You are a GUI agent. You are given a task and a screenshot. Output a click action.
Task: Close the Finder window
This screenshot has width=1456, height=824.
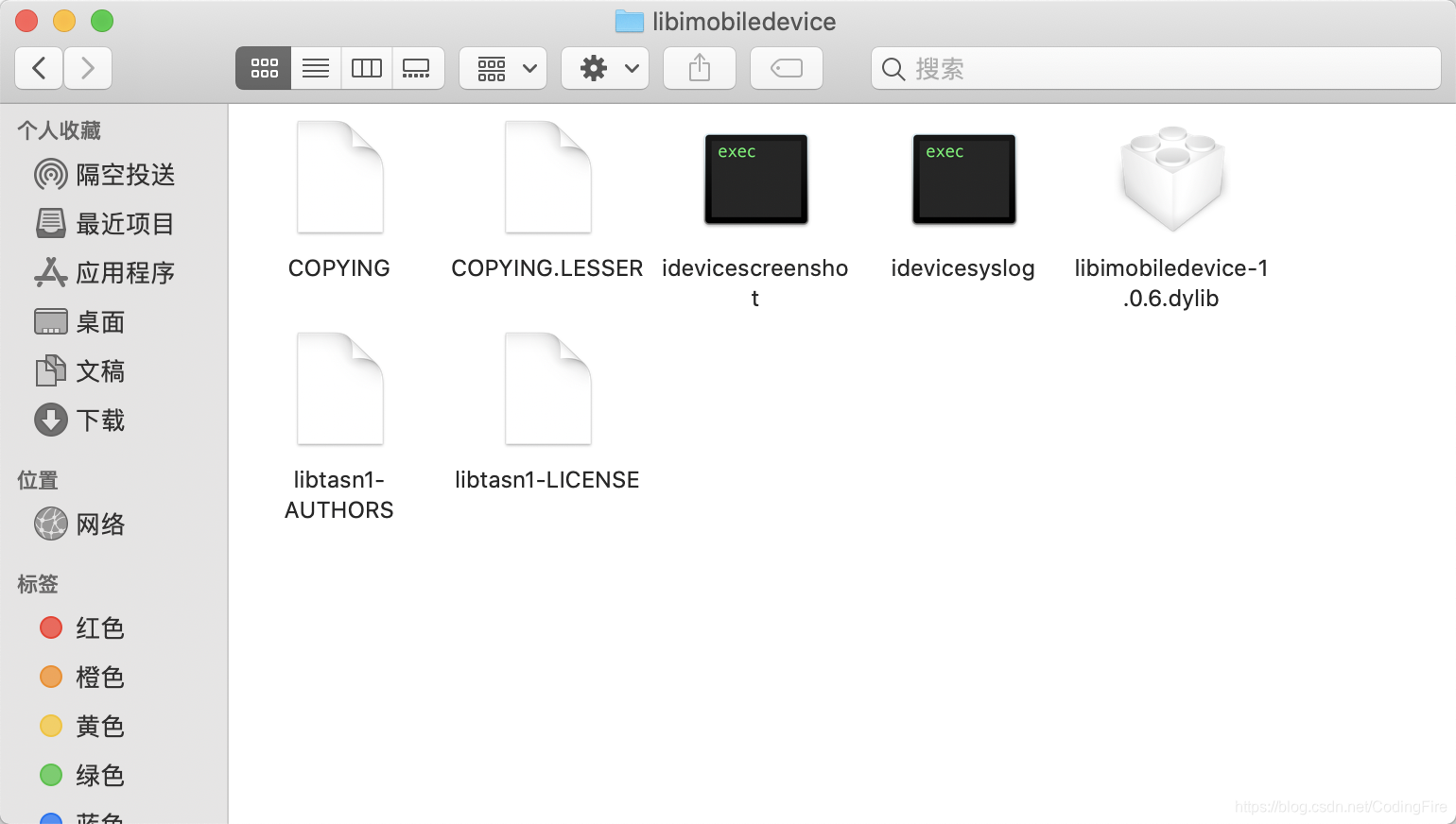(x=26, y=21)
